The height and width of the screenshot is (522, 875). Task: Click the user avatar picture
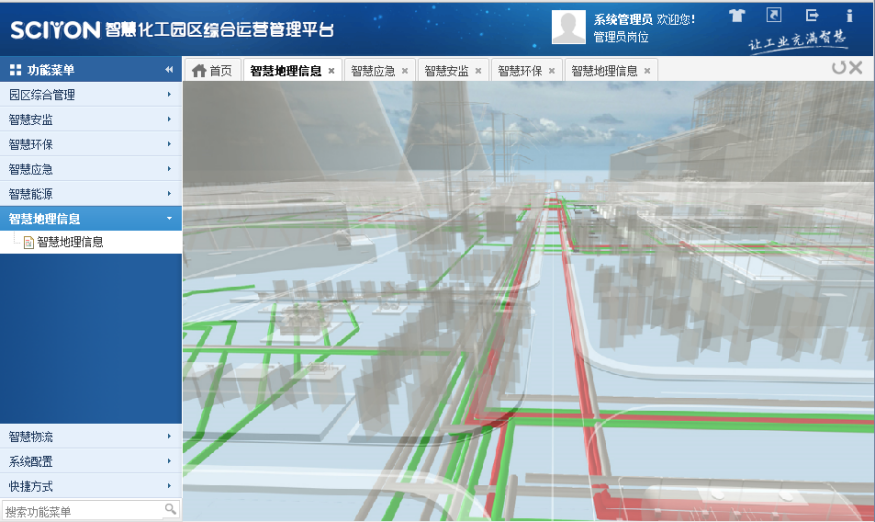[568, 27]
